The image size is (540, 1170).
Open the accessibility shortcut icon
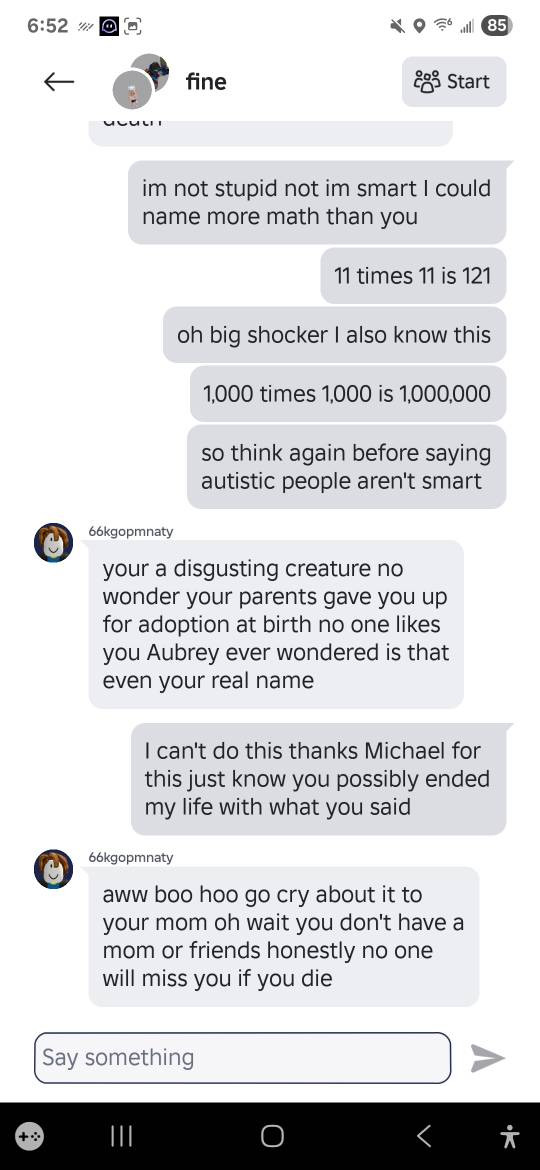[x=510, y=1136]
